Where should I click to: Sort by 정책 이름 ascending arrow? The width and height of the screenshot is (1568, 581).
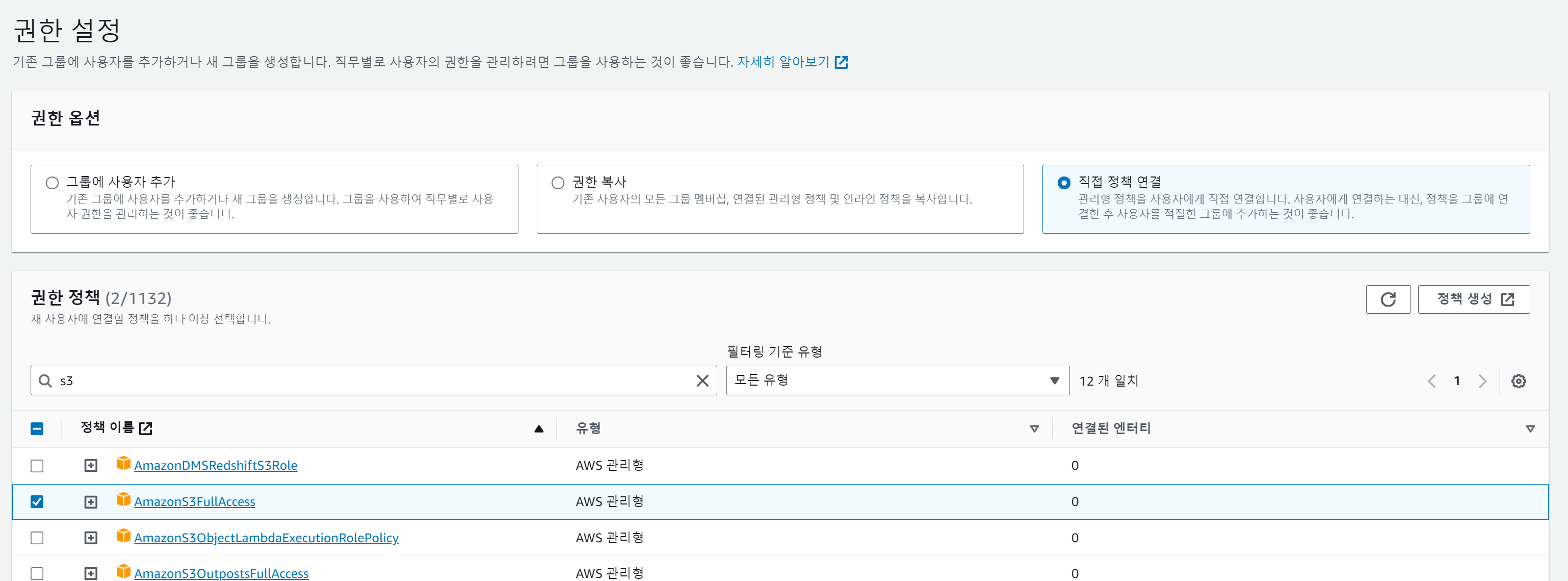(539, 430)
